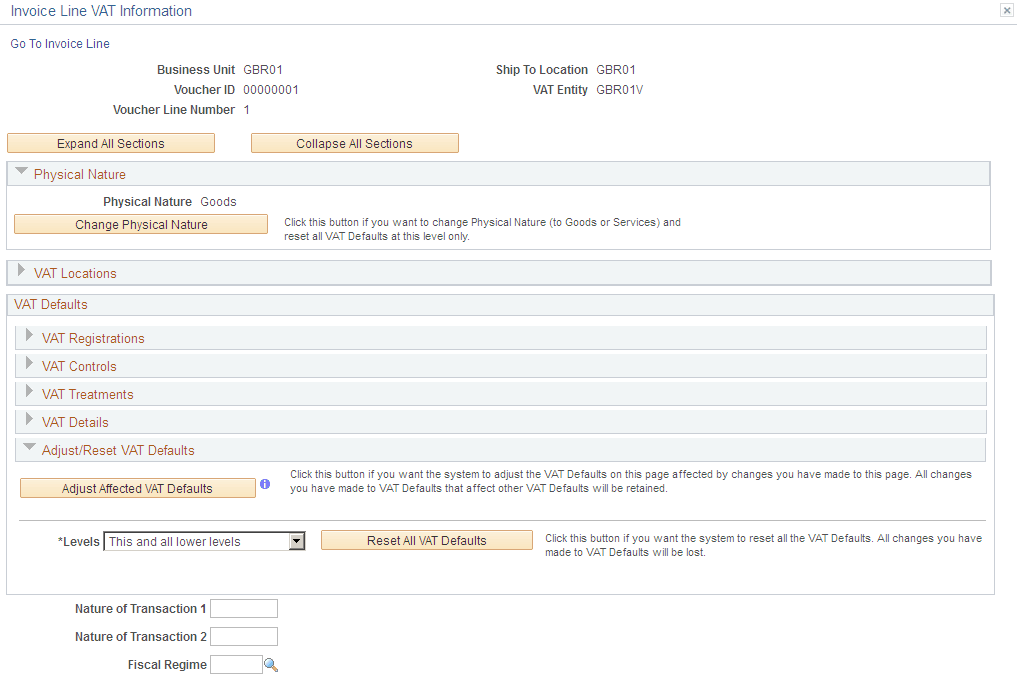The width and height of the screenshot is (1017, 698).
Task: Expand the VAT Locations section
Action: tap(21, 272)
